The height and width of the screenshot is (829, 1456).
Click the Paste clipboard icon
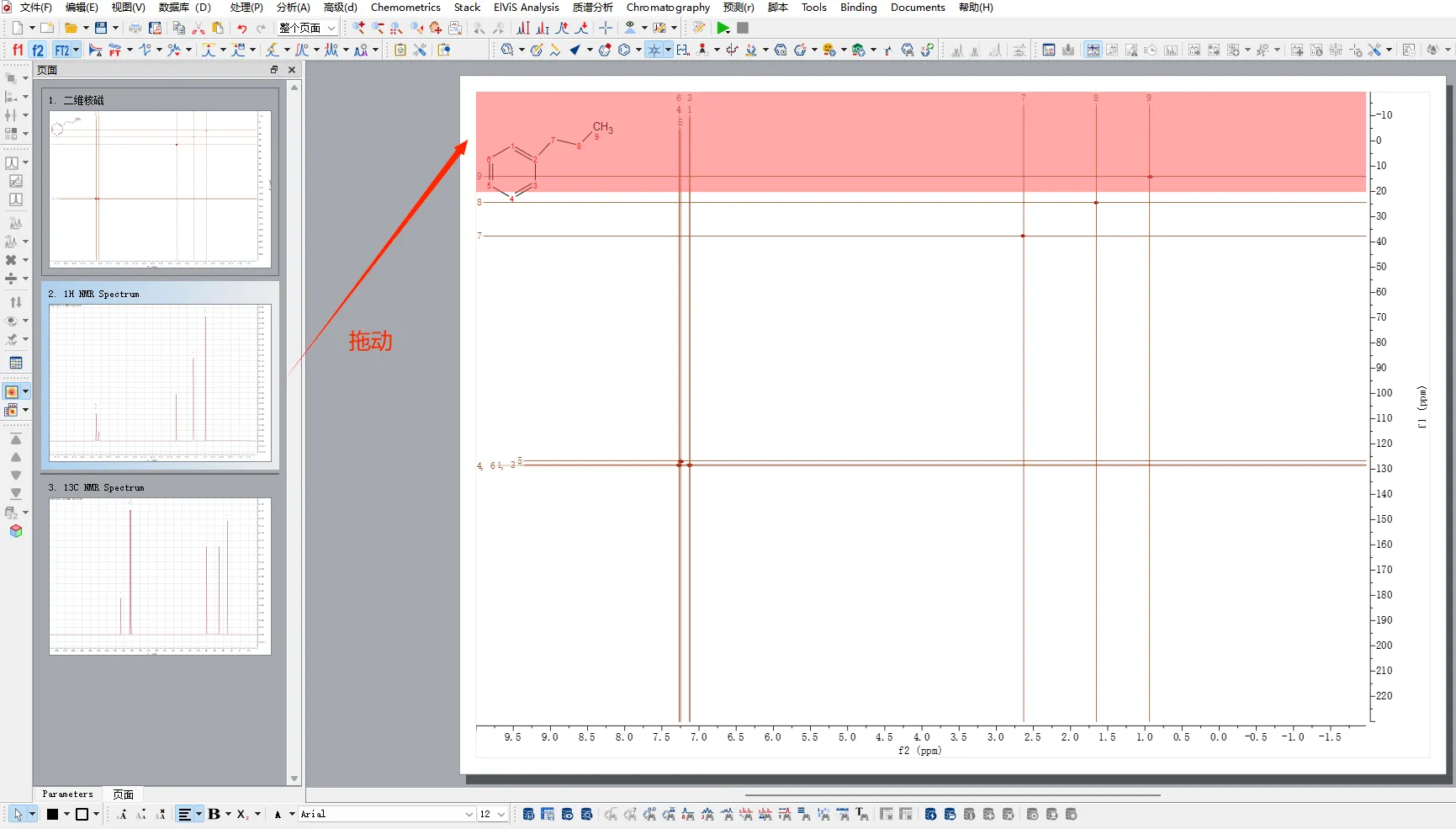coord(218,28)
